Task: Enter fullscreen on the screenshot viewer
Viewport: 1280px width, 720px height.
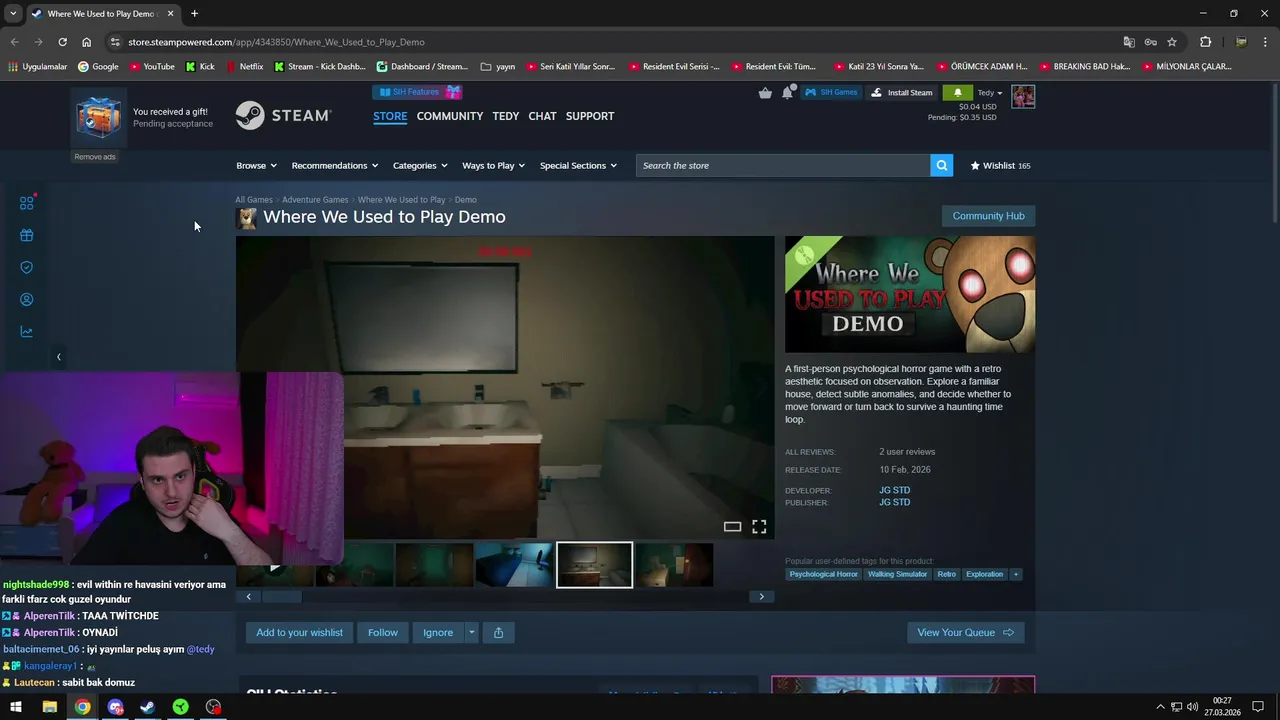Action: pos(759,527)
